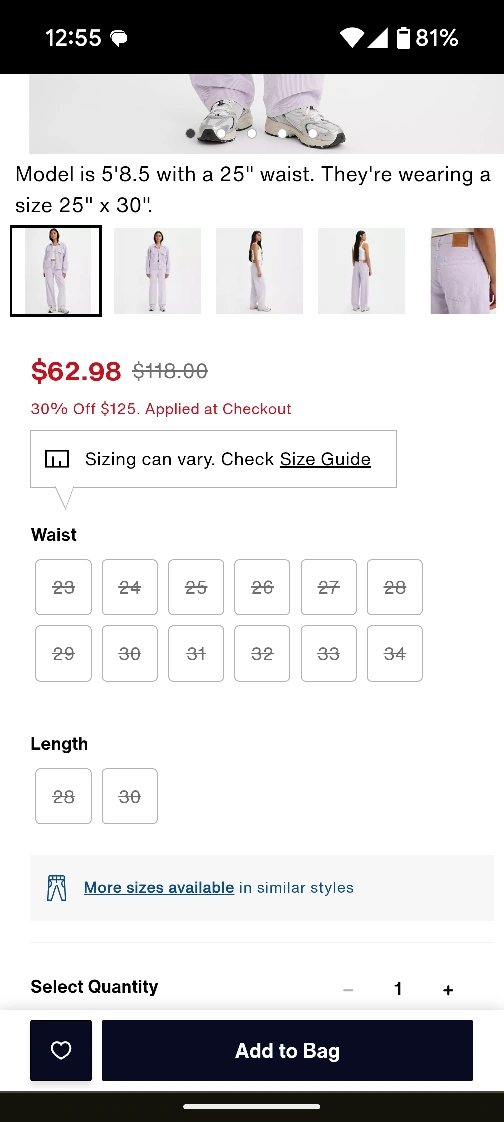The height and width of the screenshot is (1122, 504).
Task: Tap the jeans icon for similar styles
Action: point(57,887)
